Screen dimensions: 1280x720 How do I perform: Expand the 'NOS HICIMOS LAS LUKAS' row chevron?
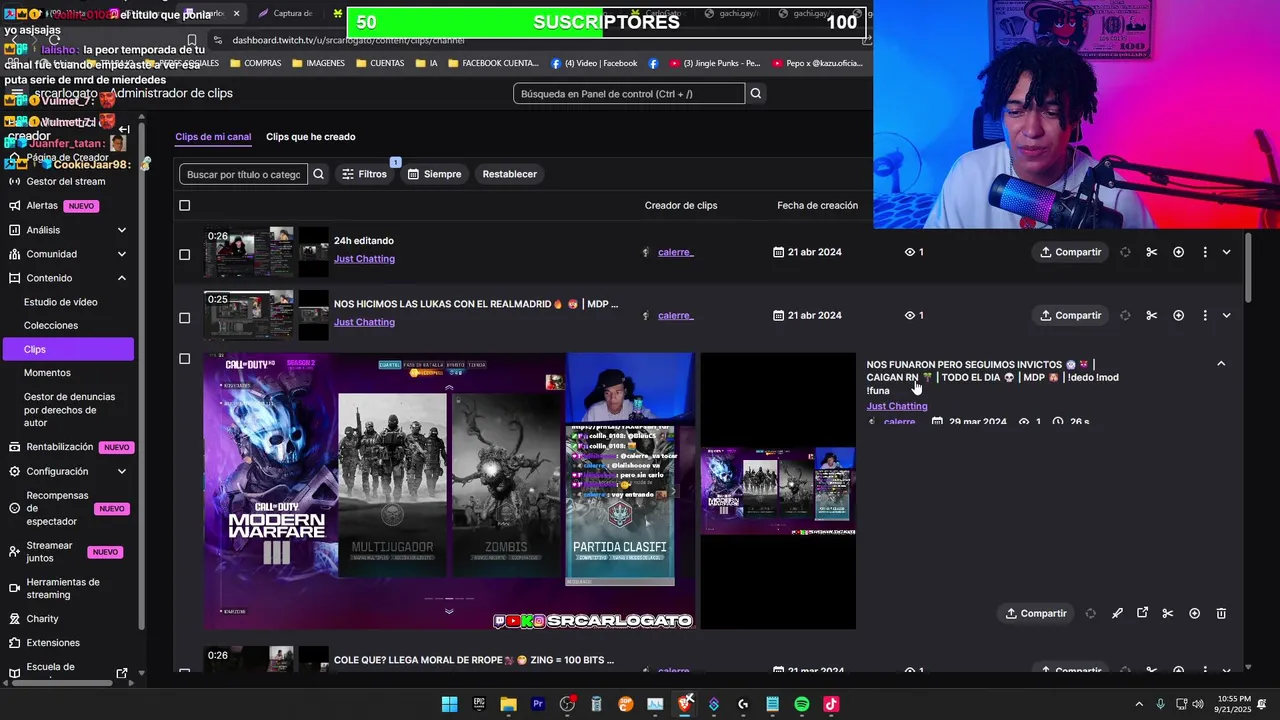1226,315
